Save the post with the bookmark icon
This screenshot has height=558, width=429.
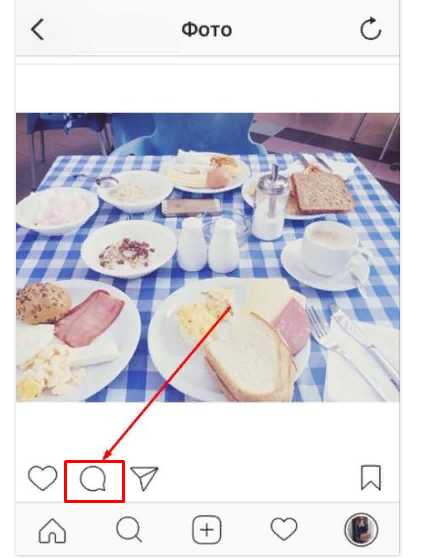click(371, 478)
